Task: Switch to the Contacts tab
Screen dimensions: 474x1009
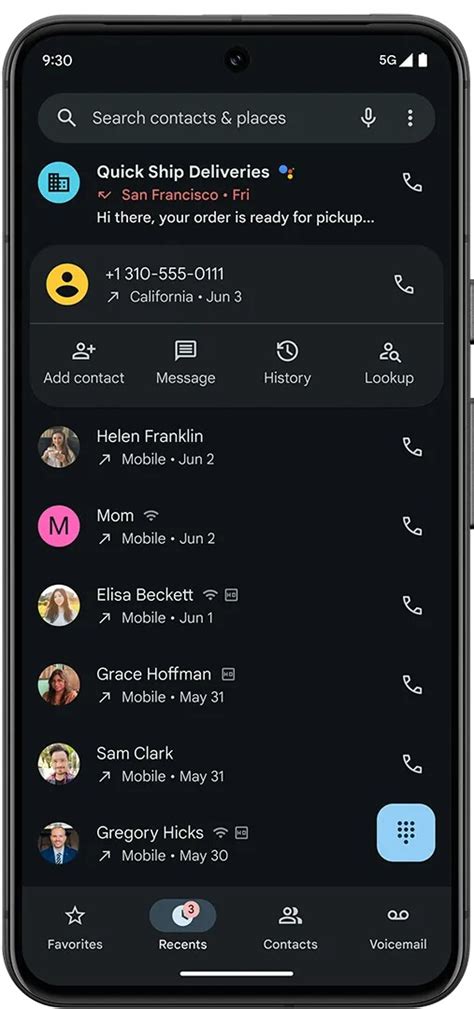Action: point(290,928)
